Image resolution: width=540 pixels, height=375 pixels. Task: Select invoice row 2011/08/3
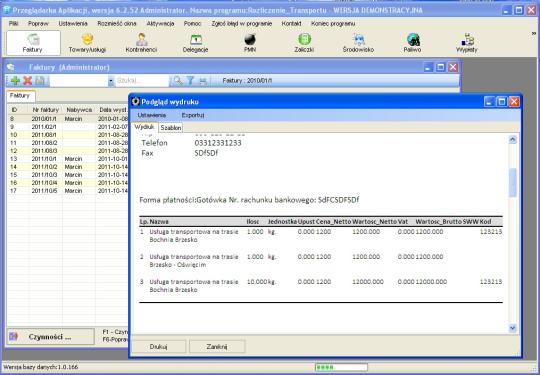68,151
